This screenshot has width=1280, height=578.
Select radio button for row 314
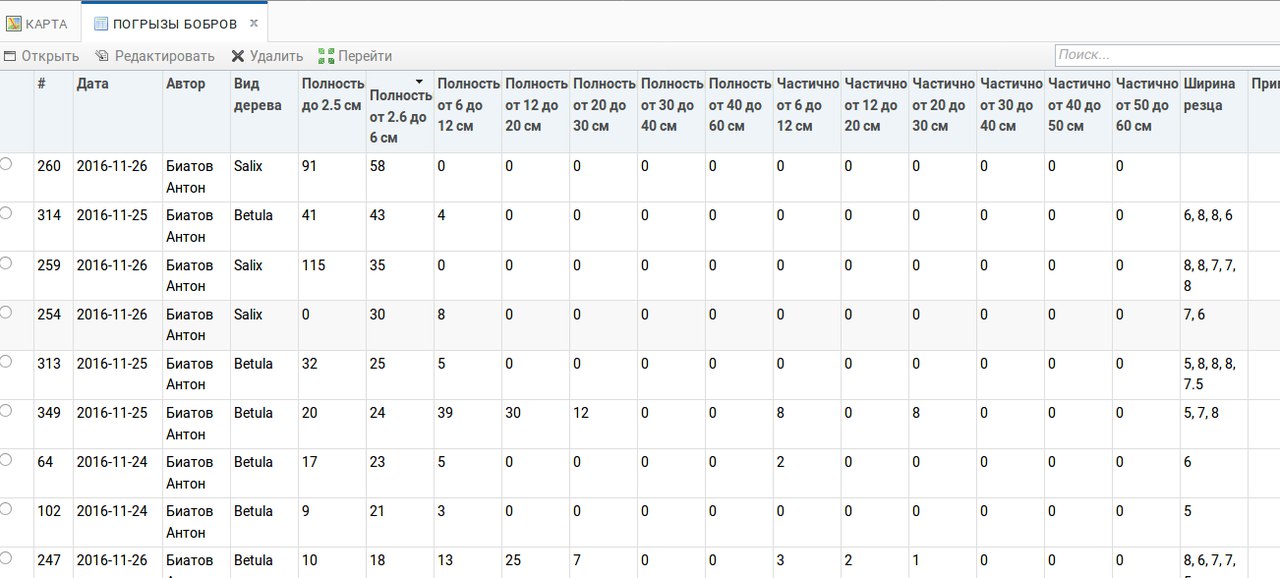(6, 213)
